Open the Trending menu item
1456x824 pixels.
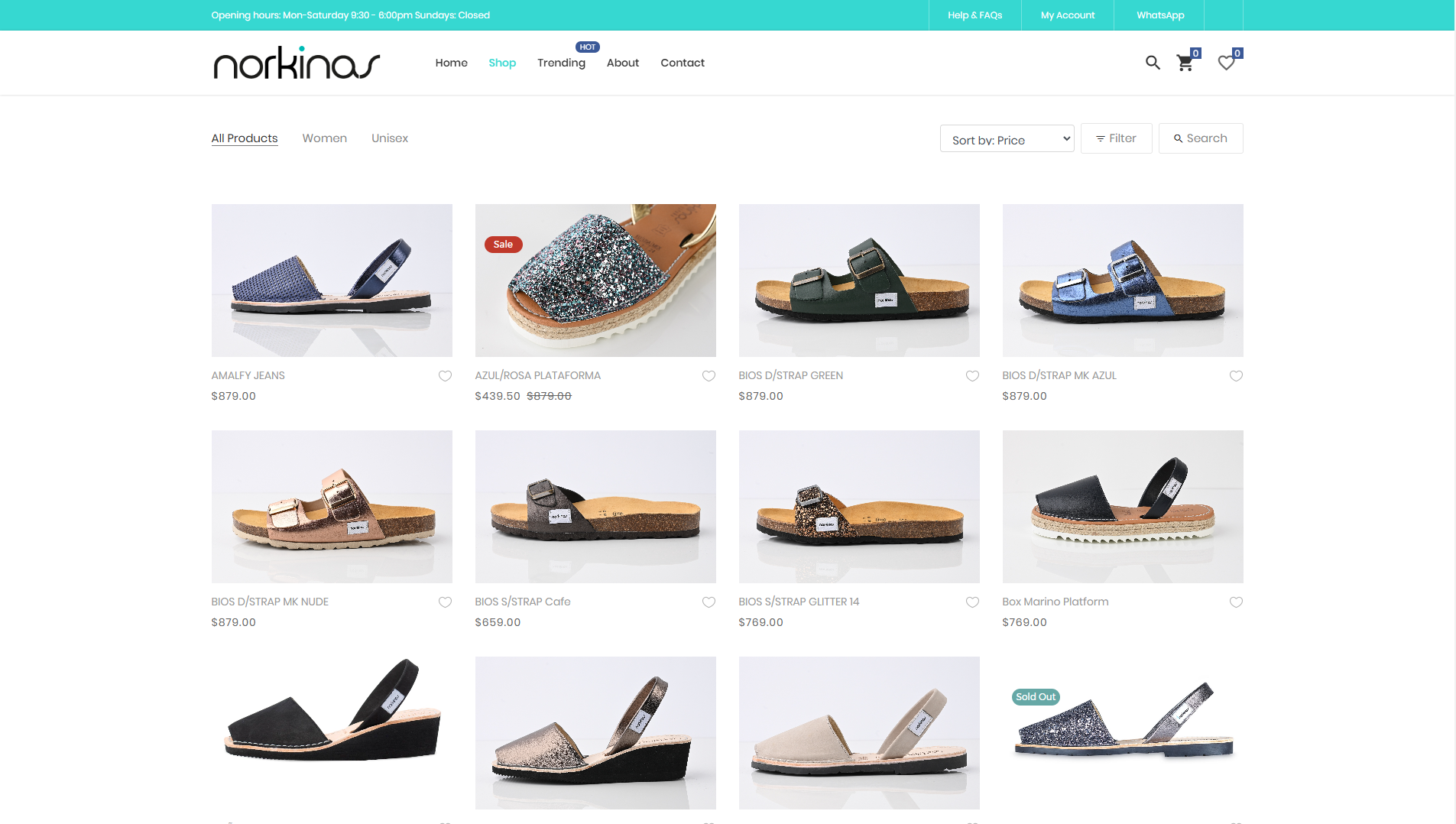[561, 63]
